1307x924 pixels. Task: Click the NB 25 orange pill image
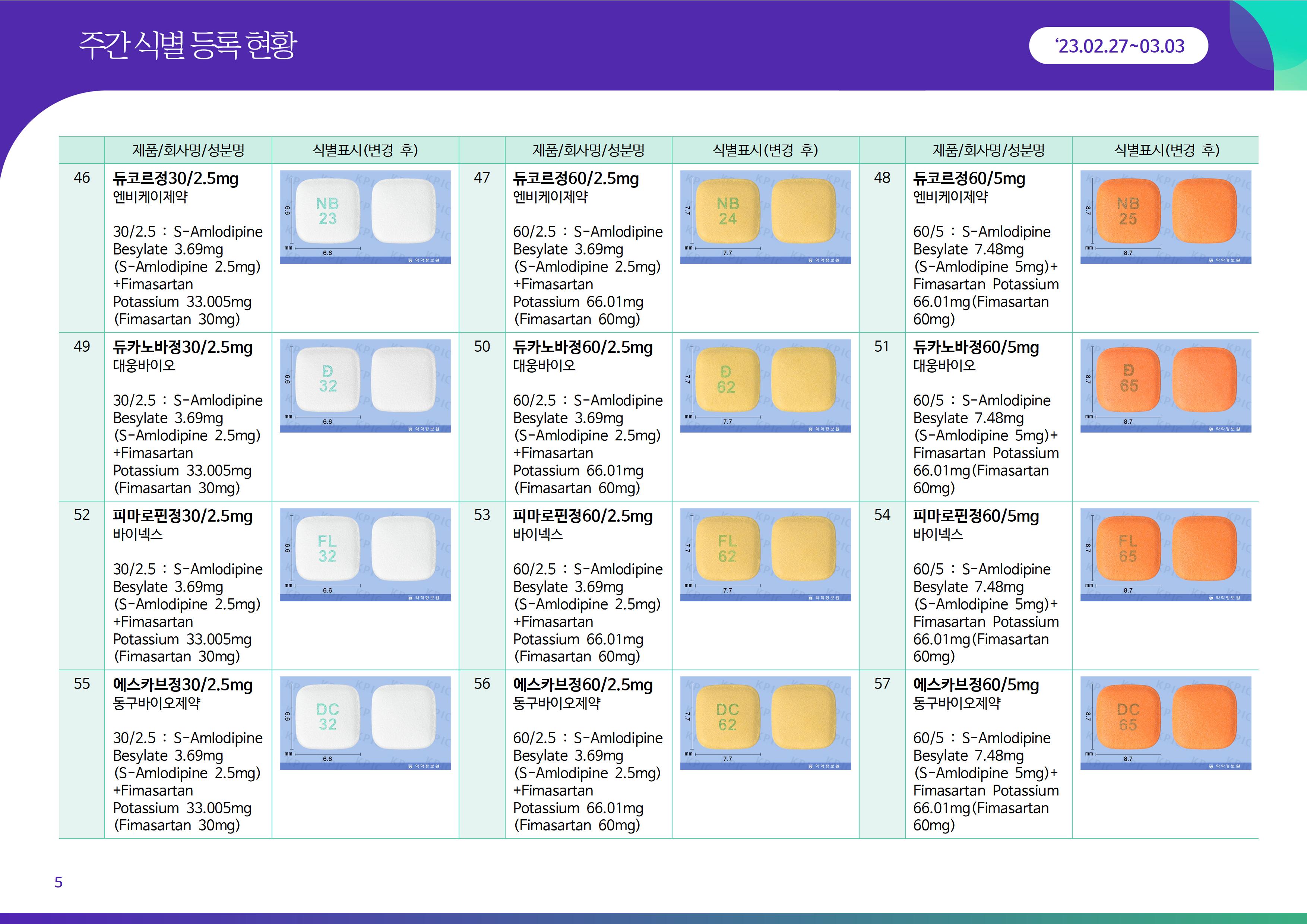tap(1165, 217)
